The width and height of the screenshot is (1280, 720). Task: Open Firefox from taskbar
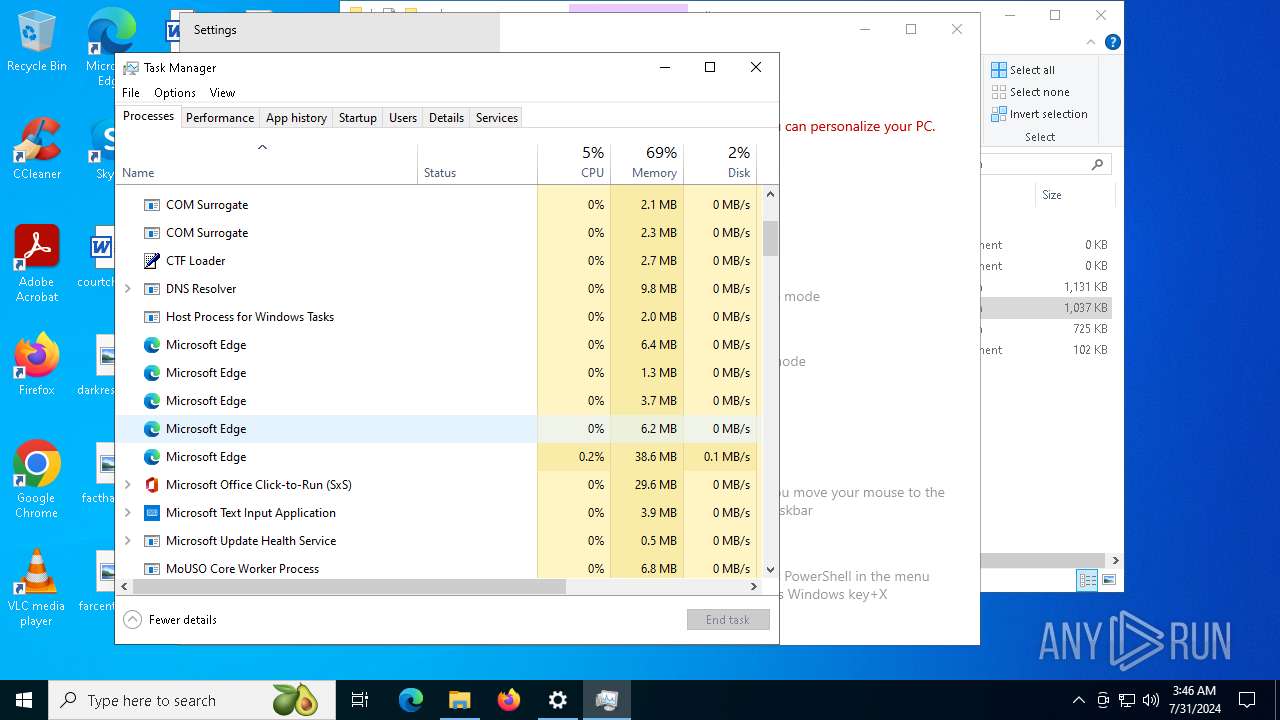coord(508,700)
